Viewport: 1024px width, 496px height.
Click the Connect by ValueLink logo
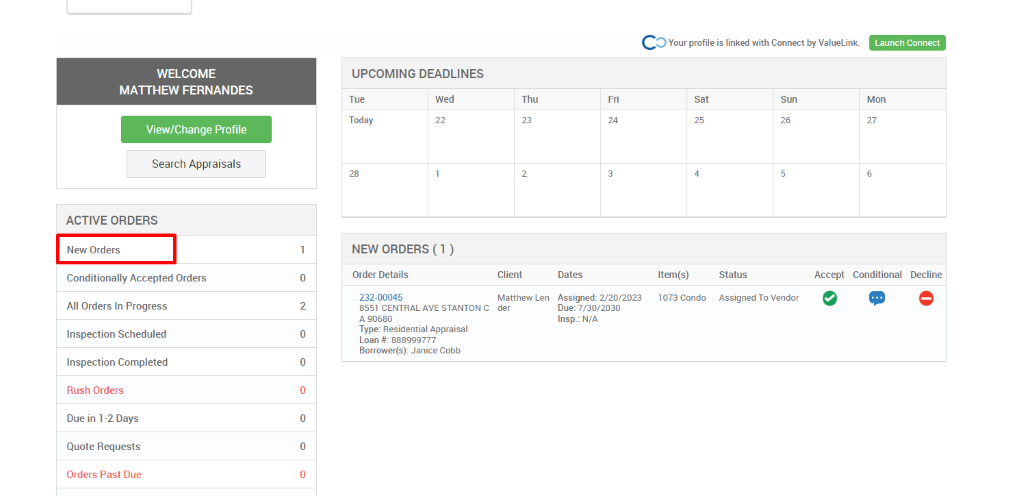tap(654, 43)
